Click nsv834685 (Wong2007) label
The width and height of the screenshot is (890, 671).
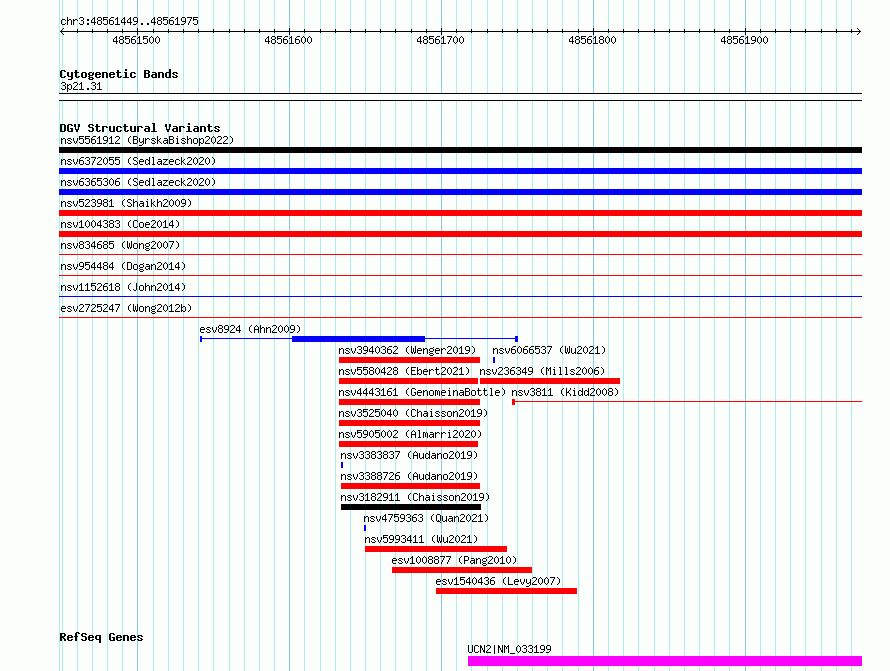(x=120, y=245)
